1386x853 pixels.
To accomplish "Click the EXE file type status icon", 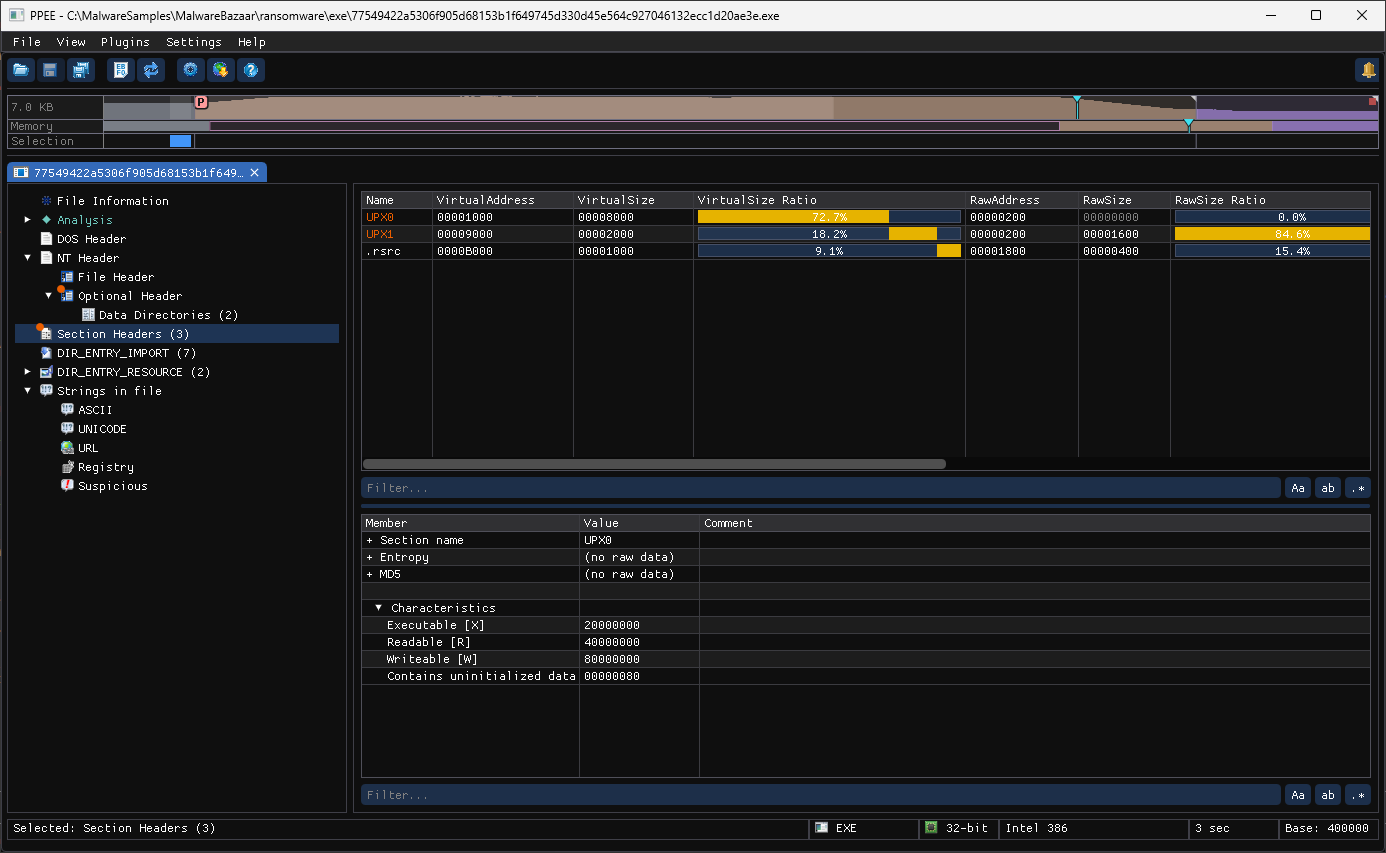I will tap(821, 828).
